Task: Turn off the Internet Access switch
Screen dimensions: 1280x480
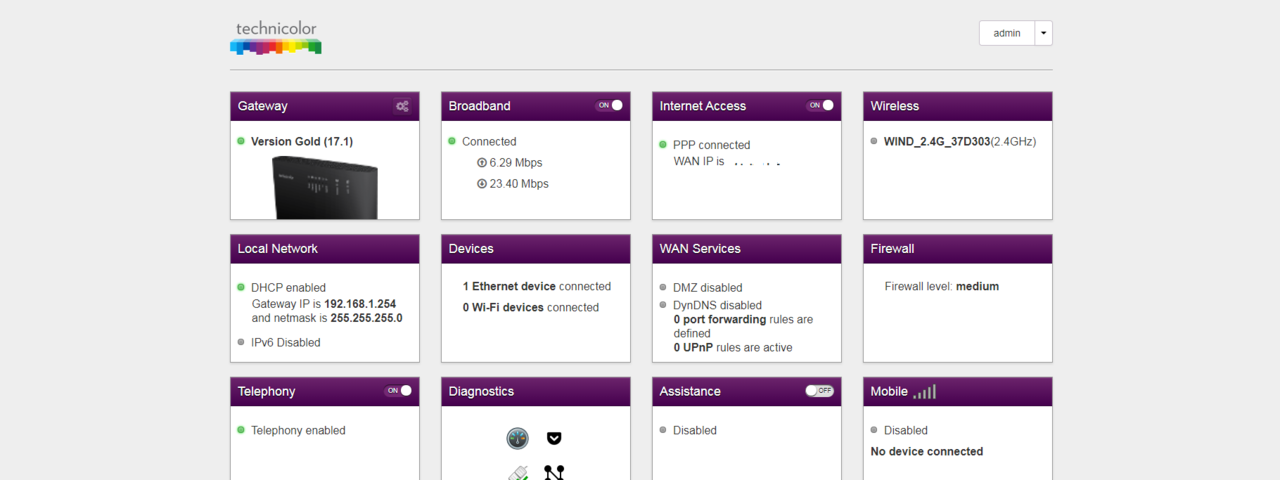Action: [x=820, y=105]
